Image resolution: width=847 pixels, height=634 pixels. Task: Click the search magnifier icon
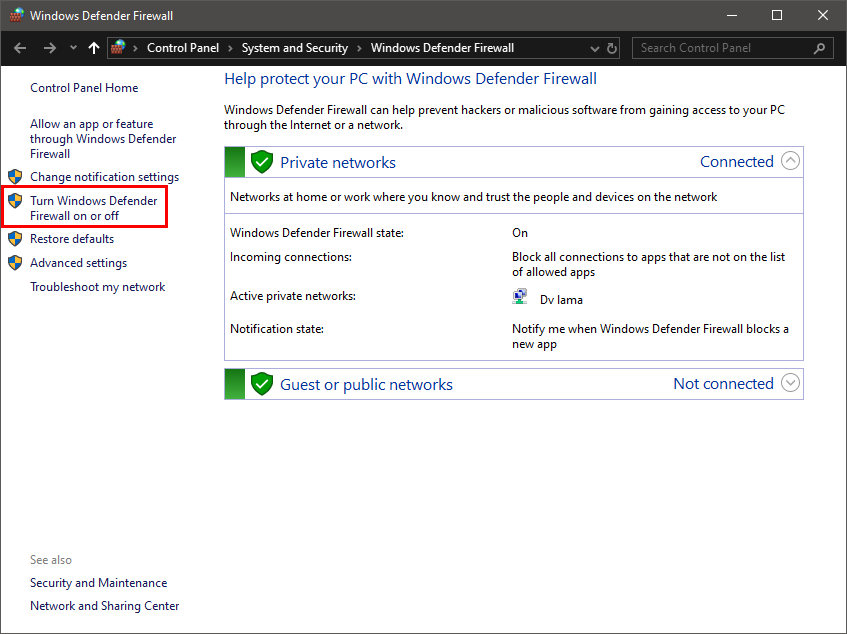point(820,48)
